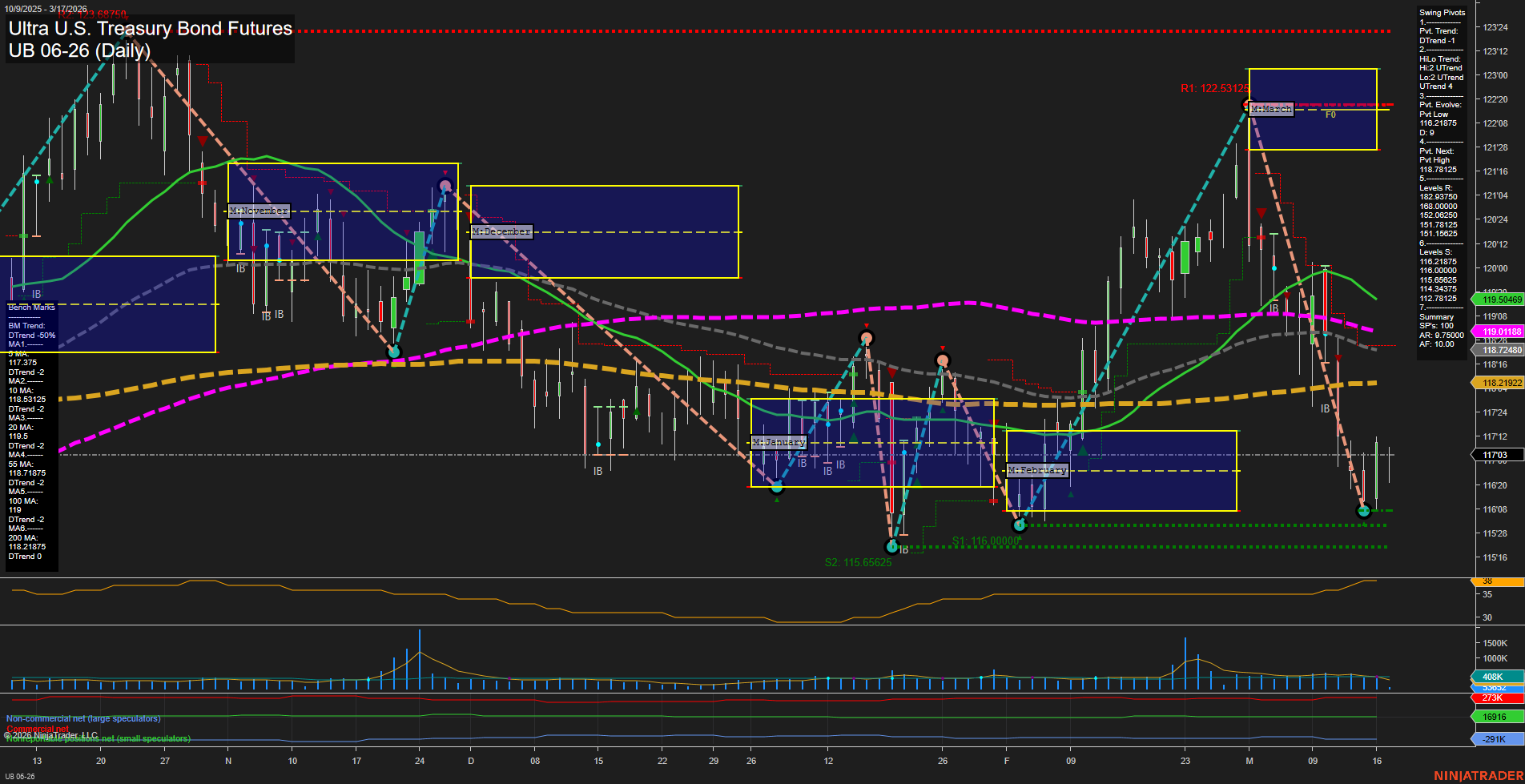Open the UB 06-26 chart tab

(x=20, y=776)
